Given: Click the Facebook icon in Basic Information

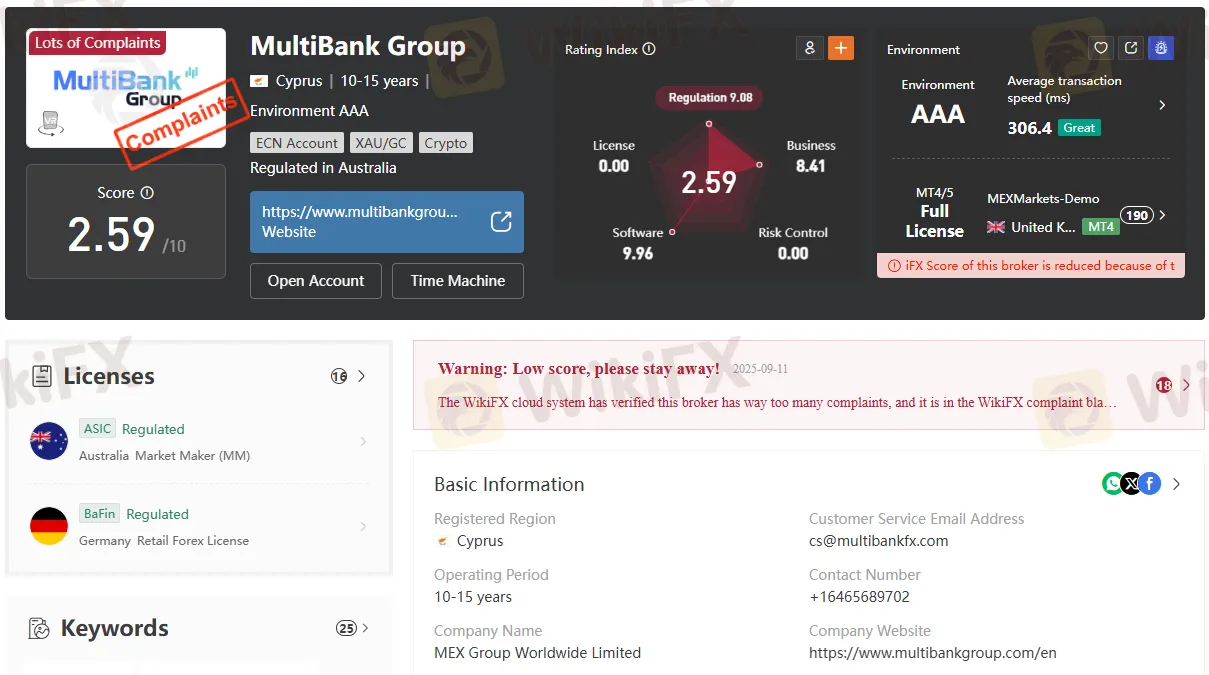Looking at the screenshot, I should pos(1150,484).
